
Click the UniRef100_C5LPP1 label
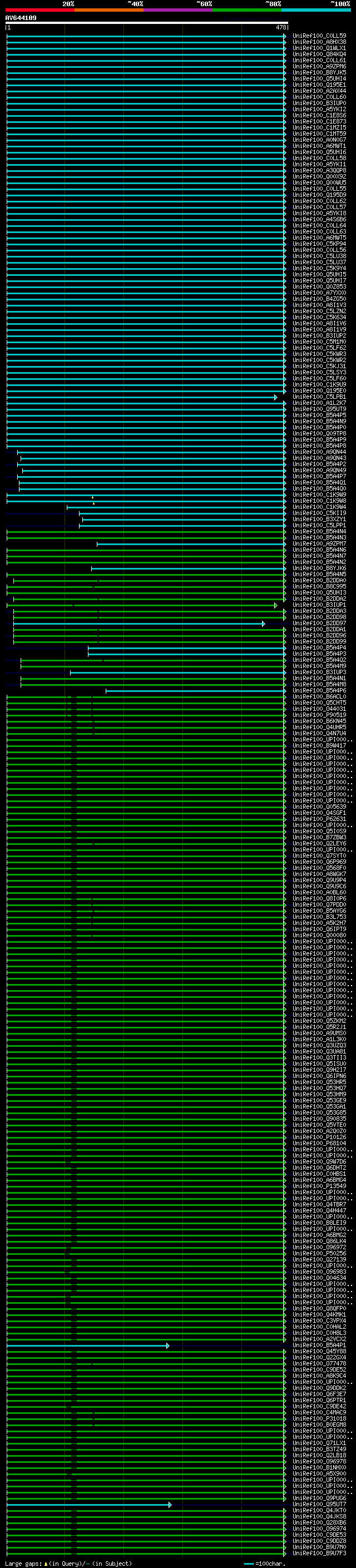(x=319, y=525)
